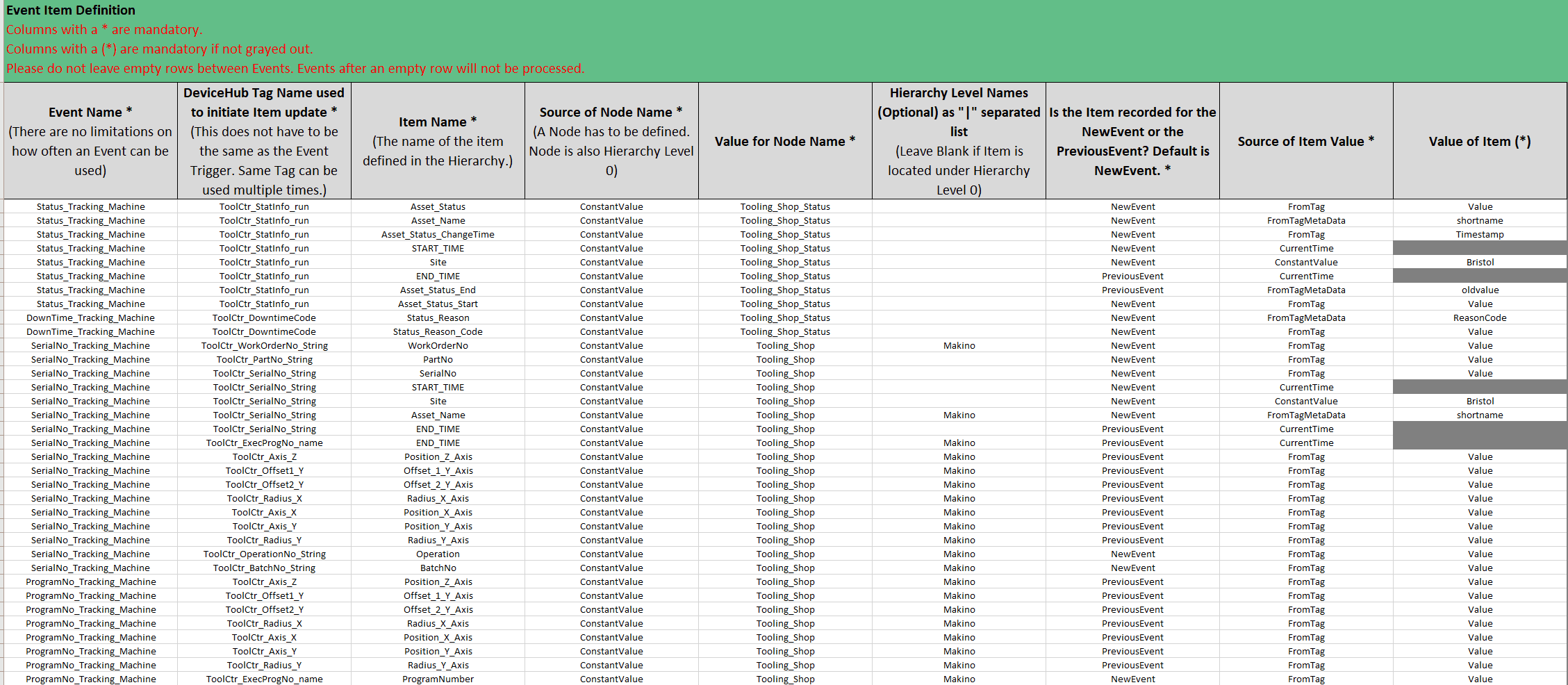Screen dimensions: 1568x685
Task: Click the "Status_Reason_Code" item cell
Action: coord(438,332)
